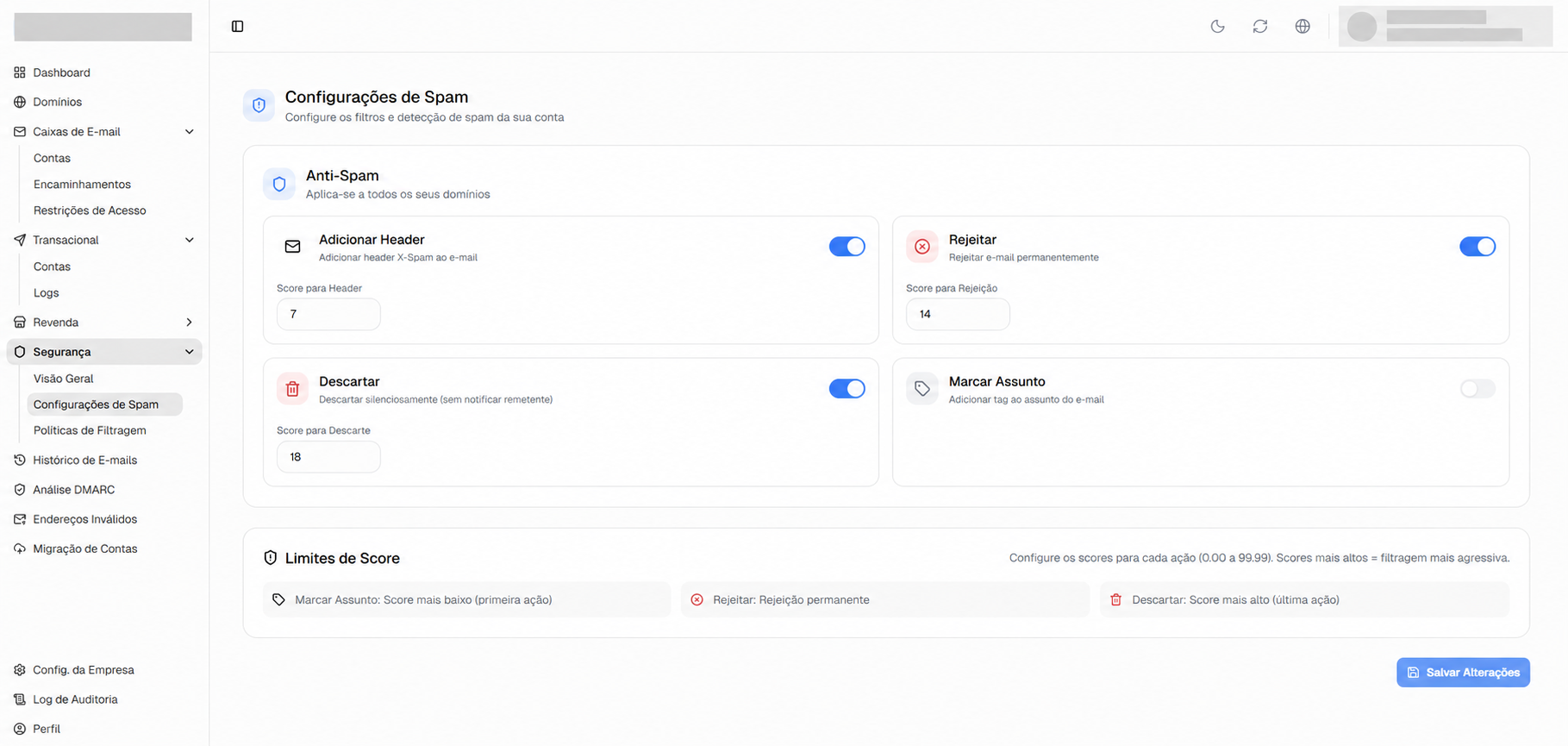Click the Revenda store icon
Image resolution: width=1568 pixels, height=746 pixels.
pyautogui.click(x=20, y=323)
